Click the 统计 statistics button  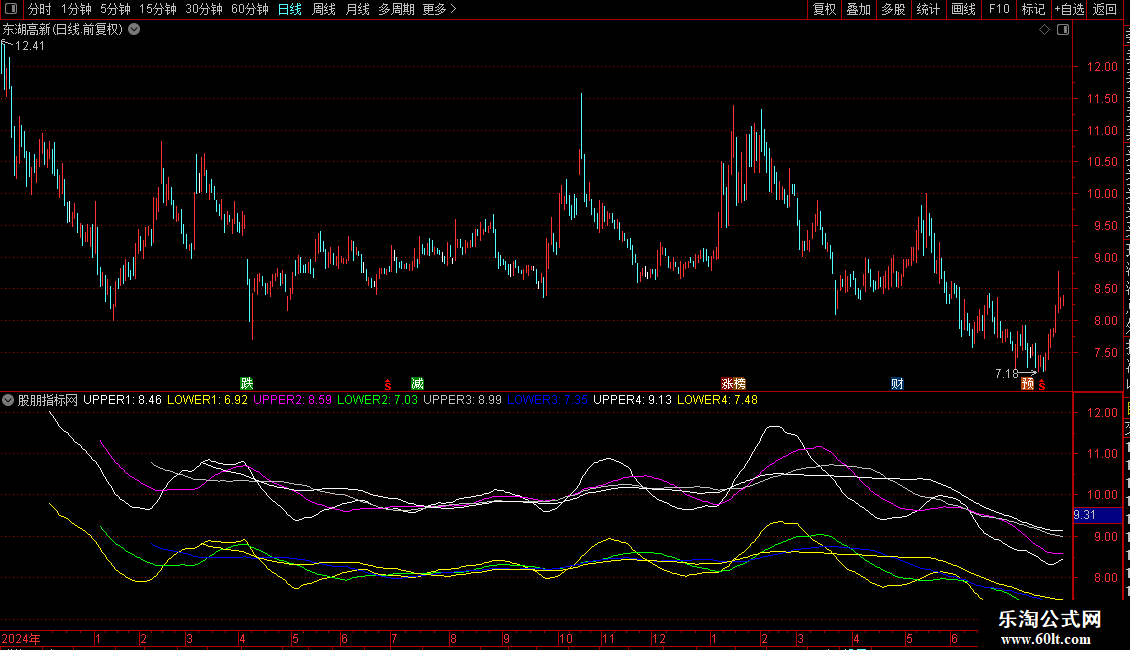point(927,9)
